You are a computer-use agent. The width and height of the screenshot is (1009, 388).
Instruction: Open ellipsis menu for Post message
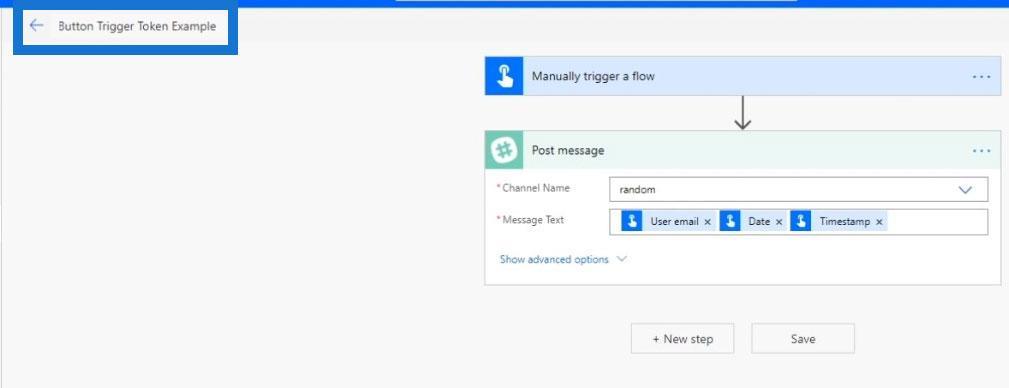point(981,151)
